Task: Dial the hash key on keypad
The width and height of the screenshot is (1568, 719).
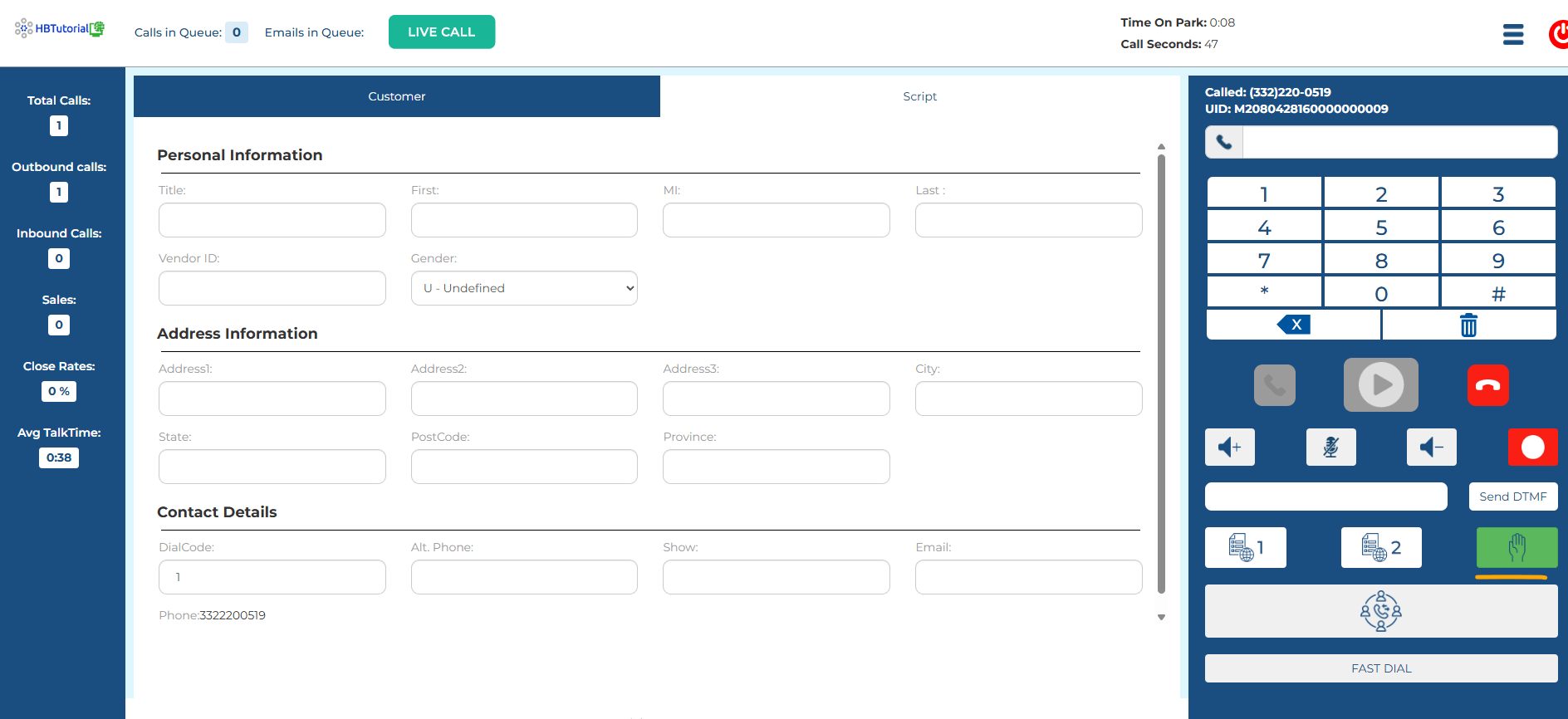Action: (x=1498, y=292)
